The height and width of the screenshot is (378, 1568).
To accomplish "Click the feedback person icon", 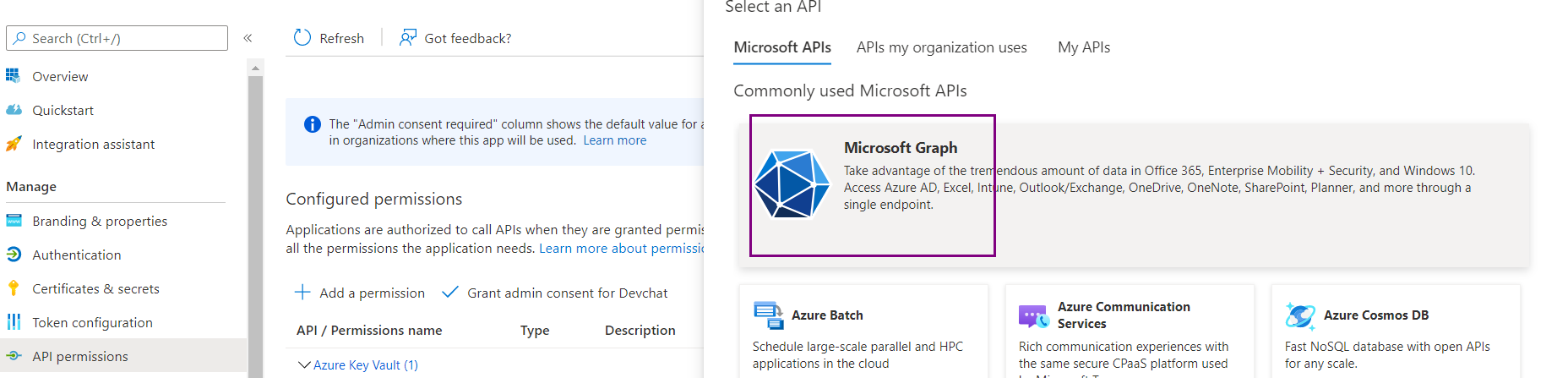I will 408,37.
